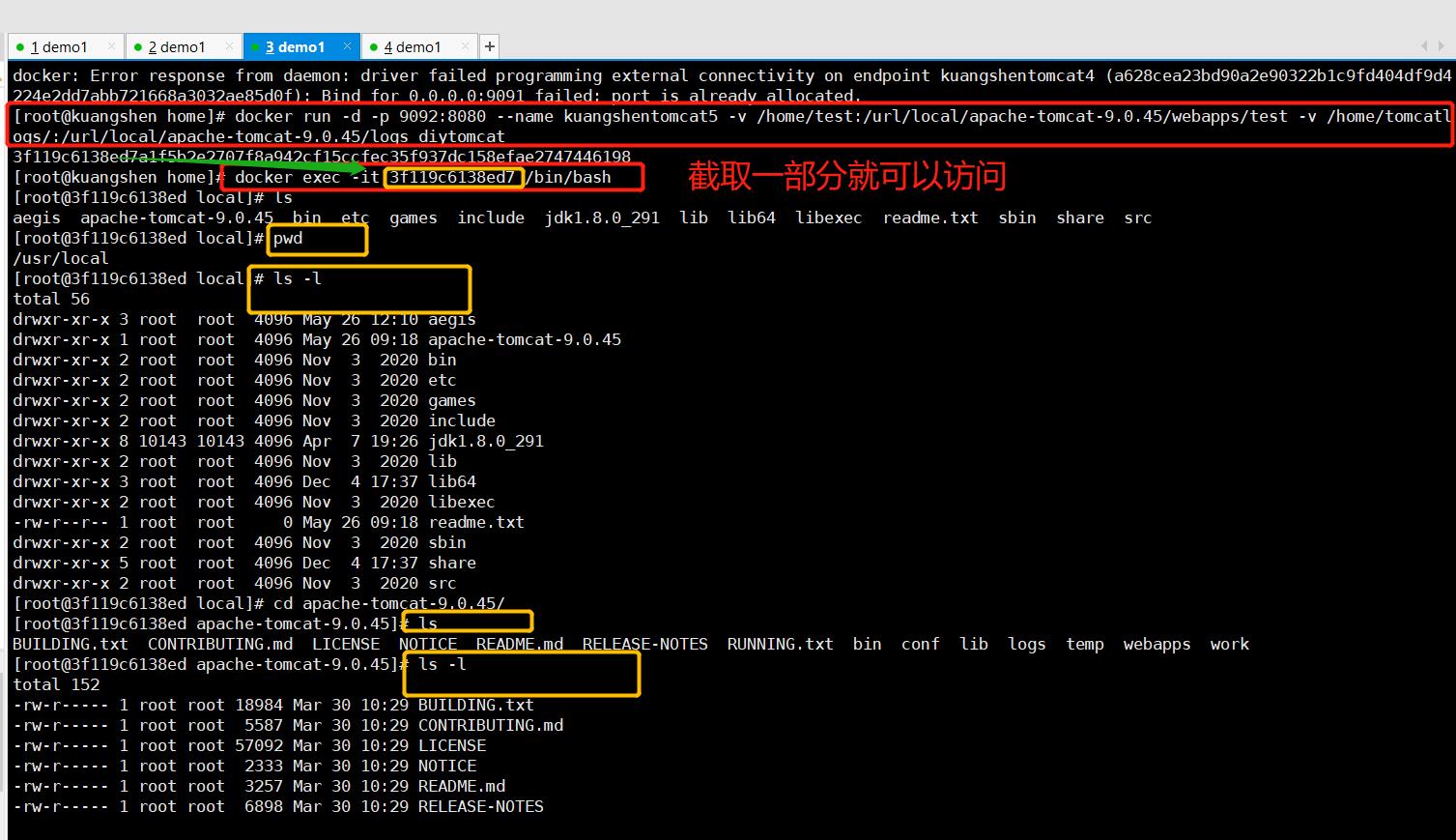Click 'src' in the long listing row

pos(443,583)
